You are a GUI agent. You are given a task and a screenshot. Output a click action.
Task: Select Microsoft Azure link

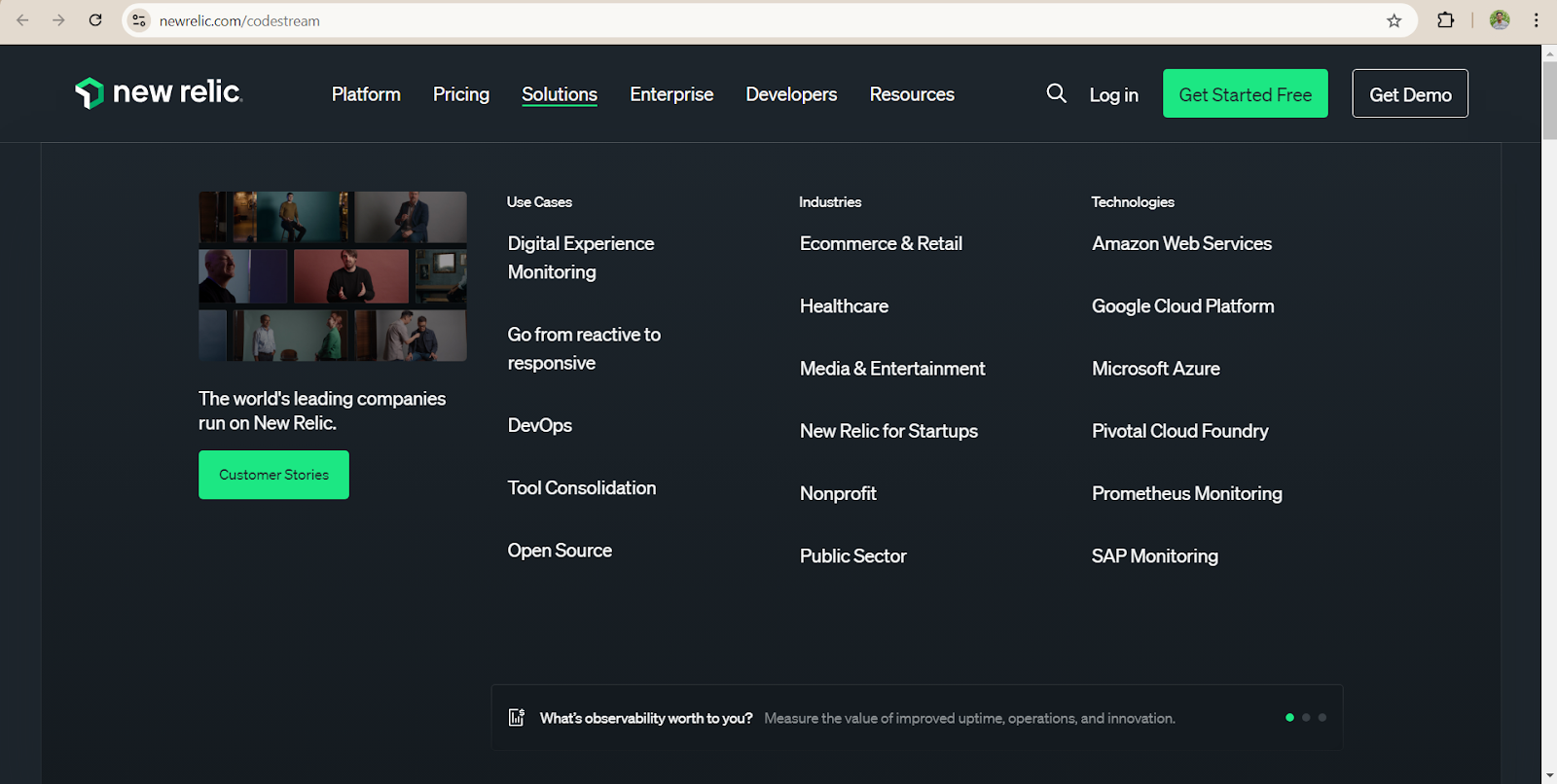(x=1155, y=369)
